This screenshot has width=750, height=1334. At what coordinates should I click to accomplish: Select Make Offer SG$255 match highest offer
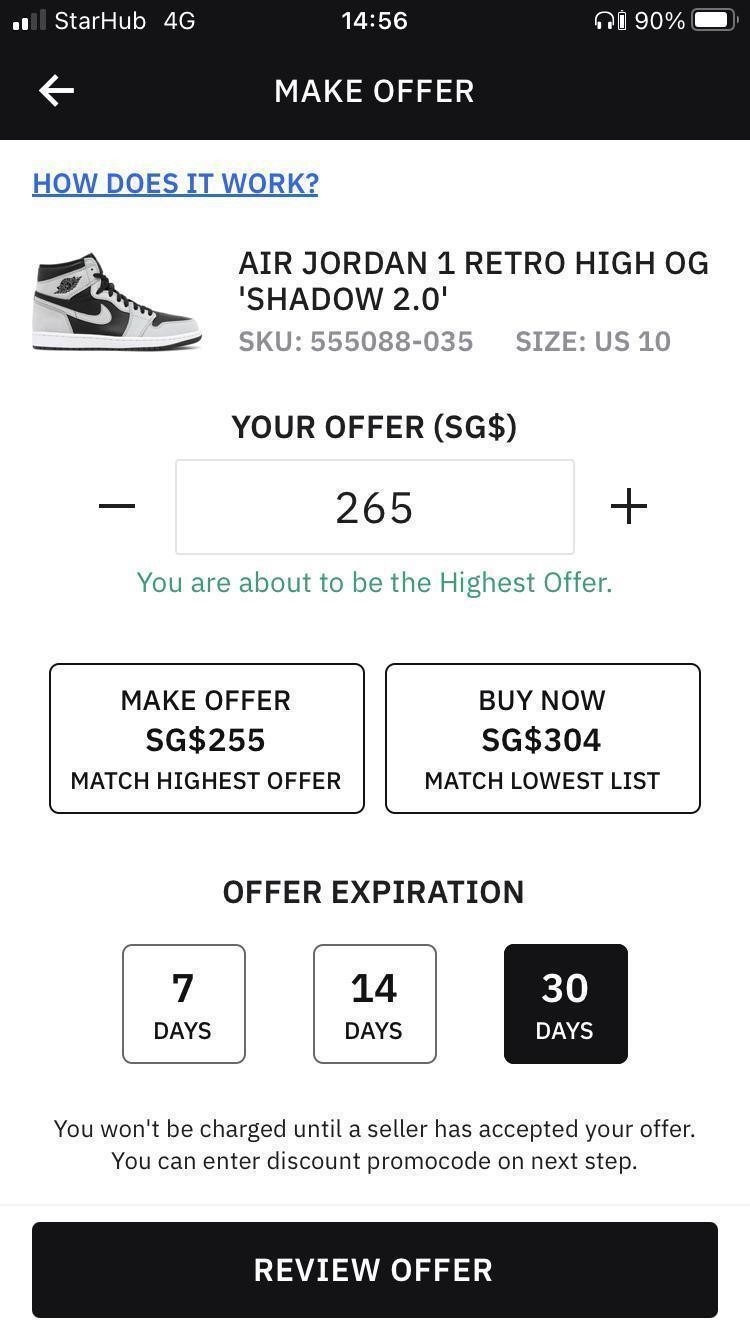[x=206, y=739]
